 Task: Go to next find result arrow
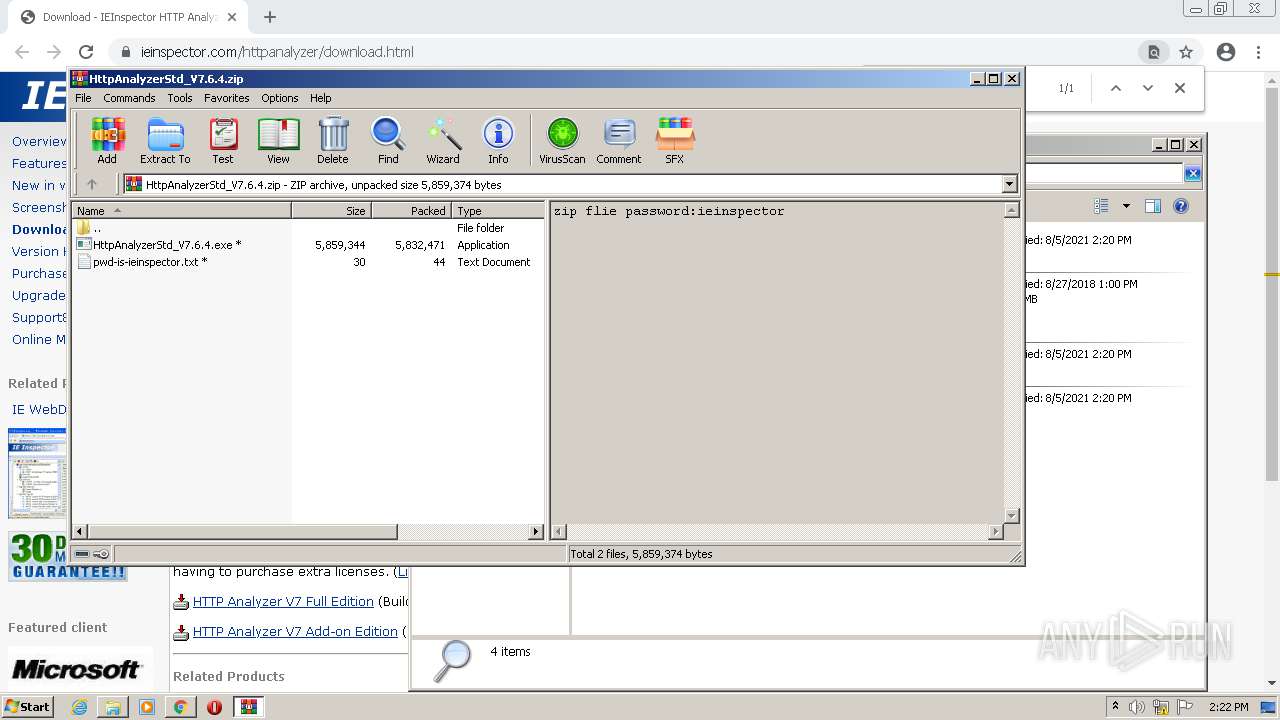tap(1148, 88)
